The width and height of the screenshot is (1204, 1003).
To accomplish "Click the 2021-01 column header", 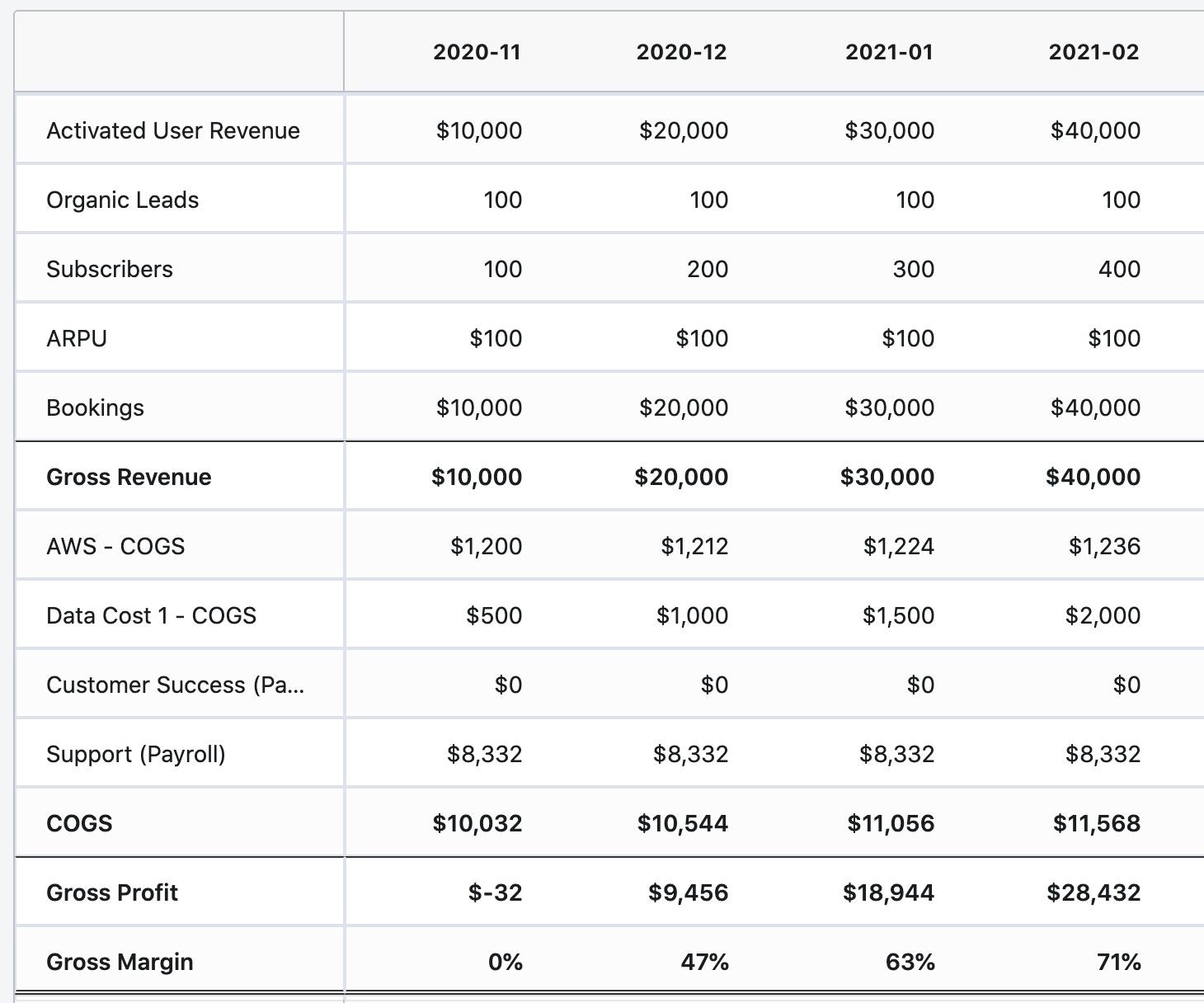I will (889, 52).
